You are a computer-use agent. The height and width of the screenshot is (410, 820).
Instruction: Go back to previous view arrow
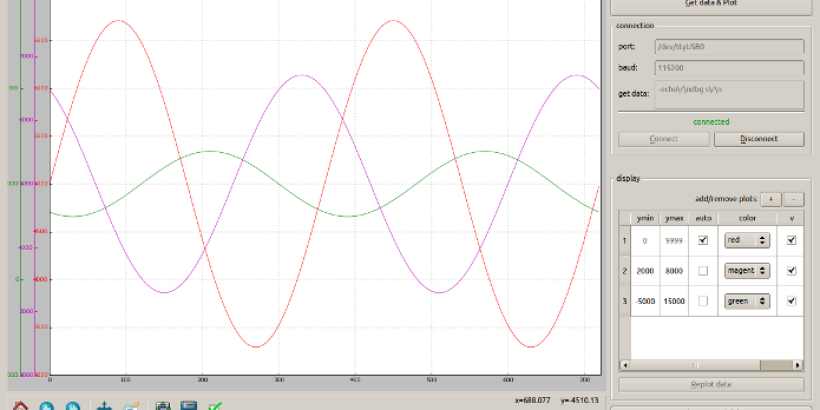click(x=47, y=406)
